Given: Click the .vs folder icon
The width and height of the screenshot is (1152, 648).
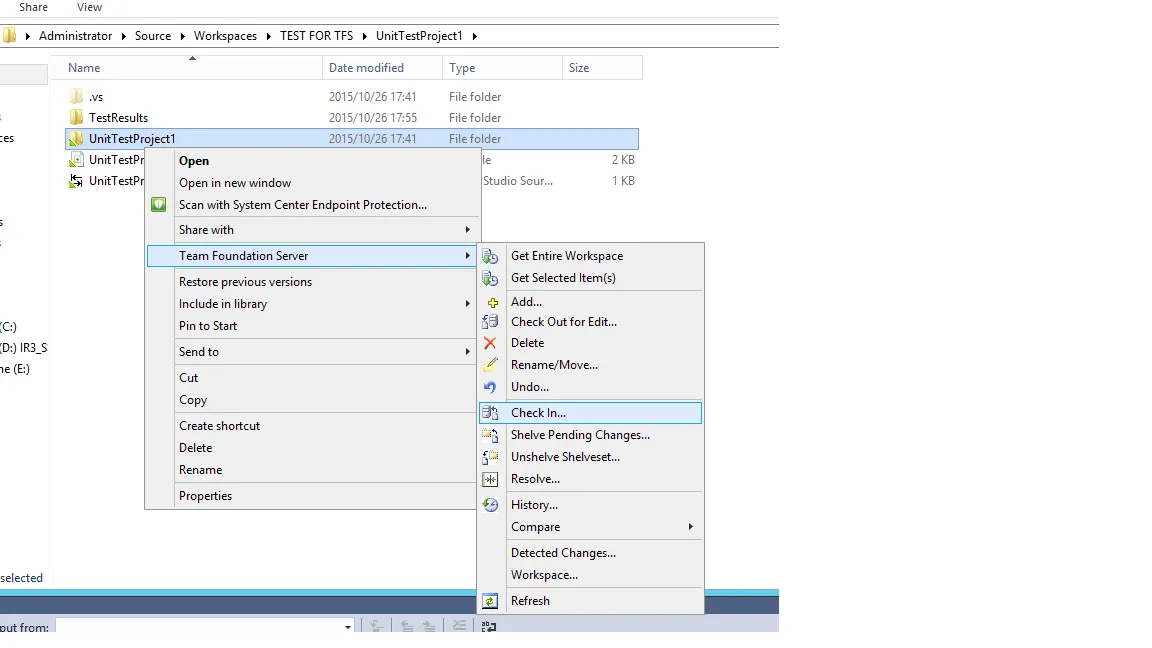Looking at the screenshot, I should pos(76,96).
